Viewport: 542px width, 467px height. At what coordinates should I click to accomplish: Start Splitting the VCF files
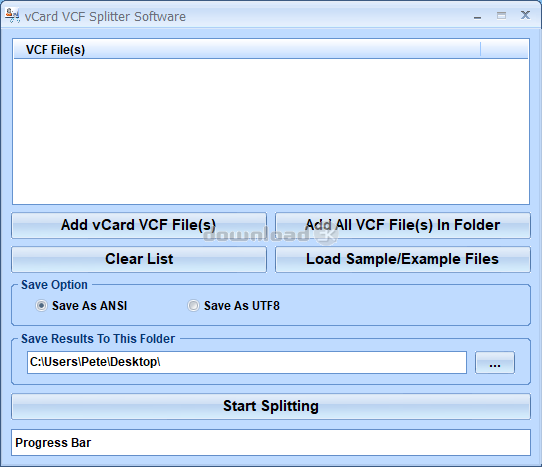[271, 407]
